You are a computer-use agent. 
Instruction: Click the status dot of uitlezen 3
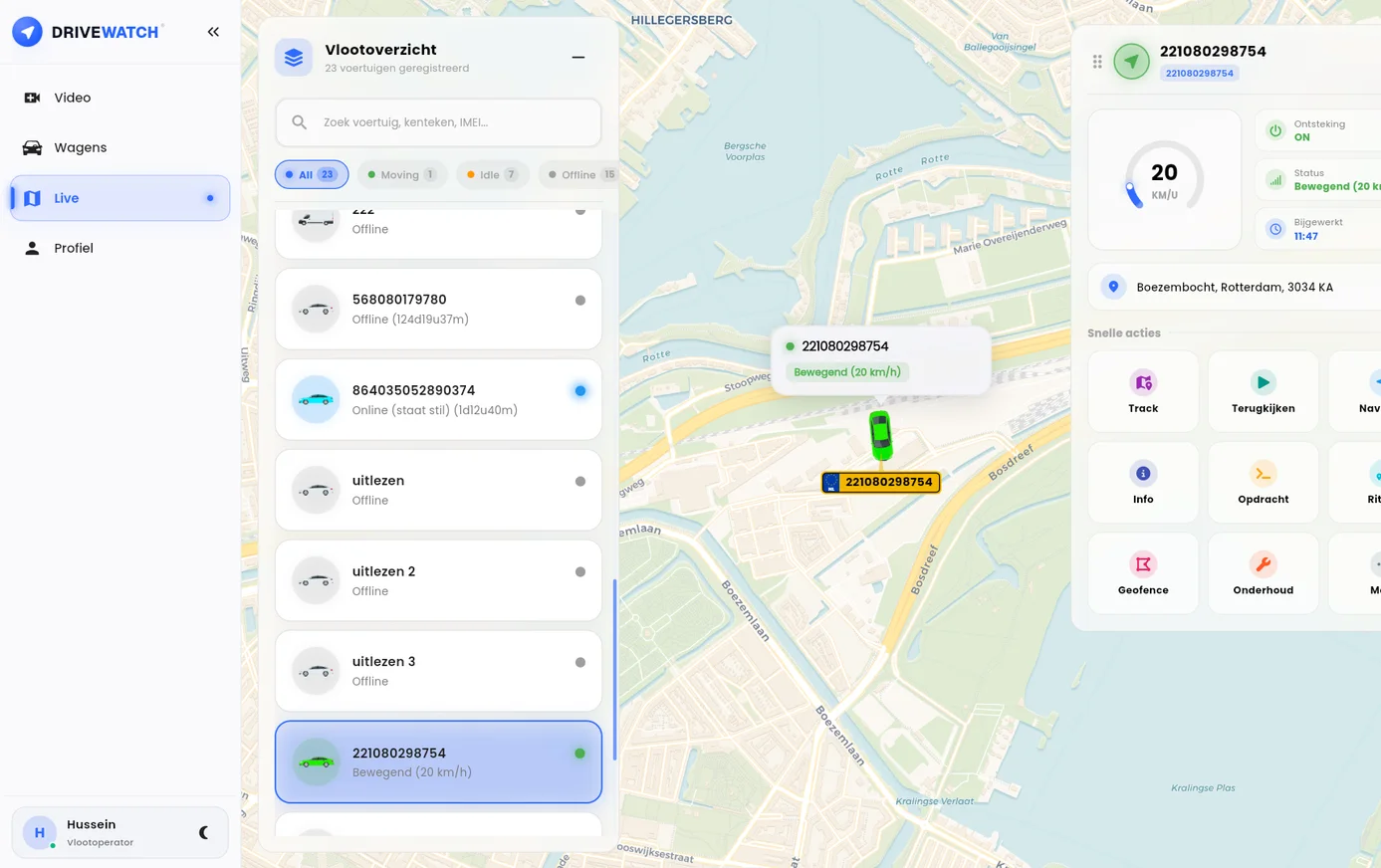click(x=580, y=662)
